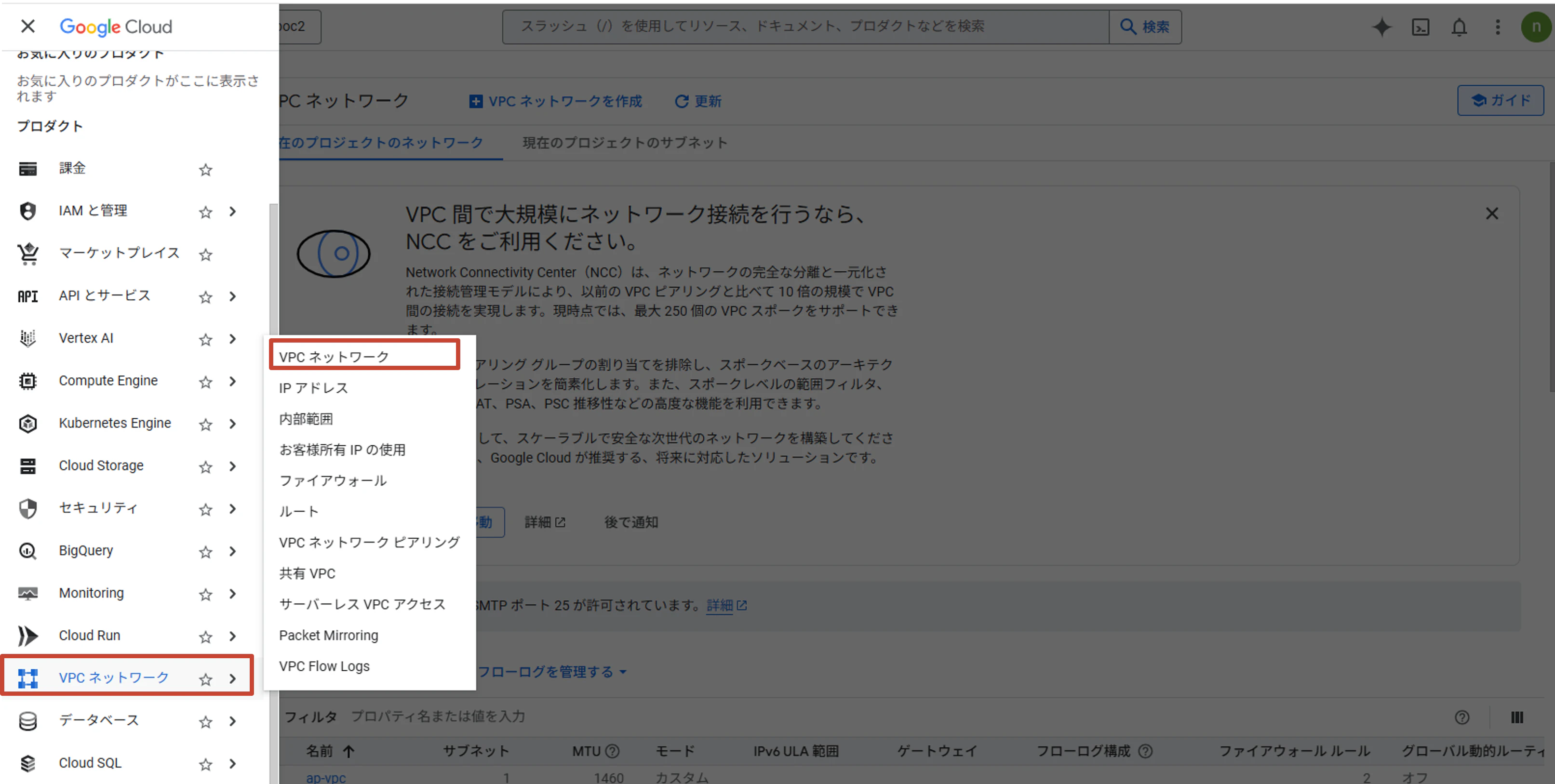Screen dimensions: 1555x784
Task: Click the Cloud Storage icon
Action: [x=28, y=466]
